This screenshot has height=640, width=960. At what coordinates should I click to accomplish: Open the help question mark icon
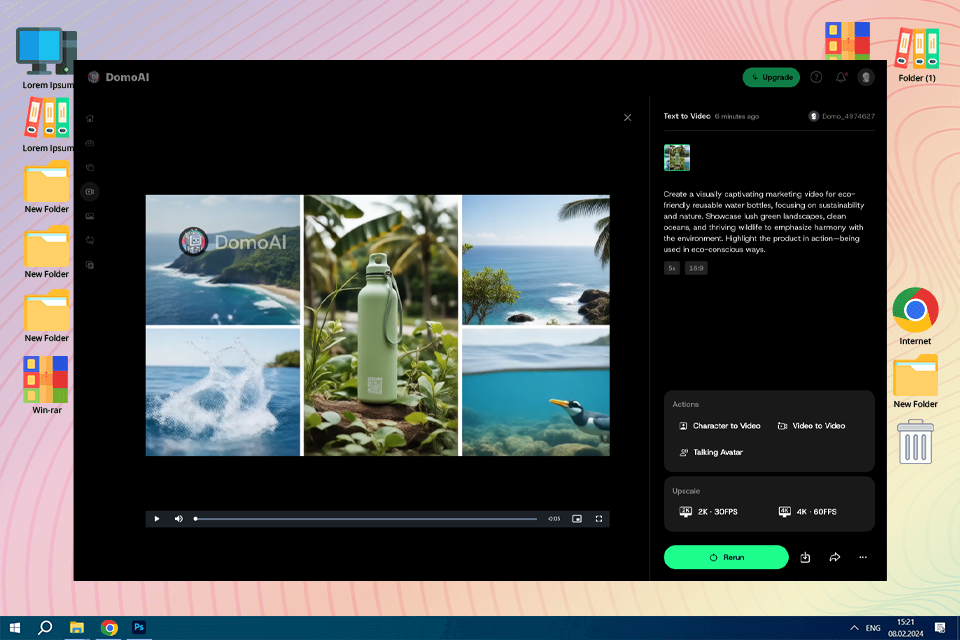[816, 77]
